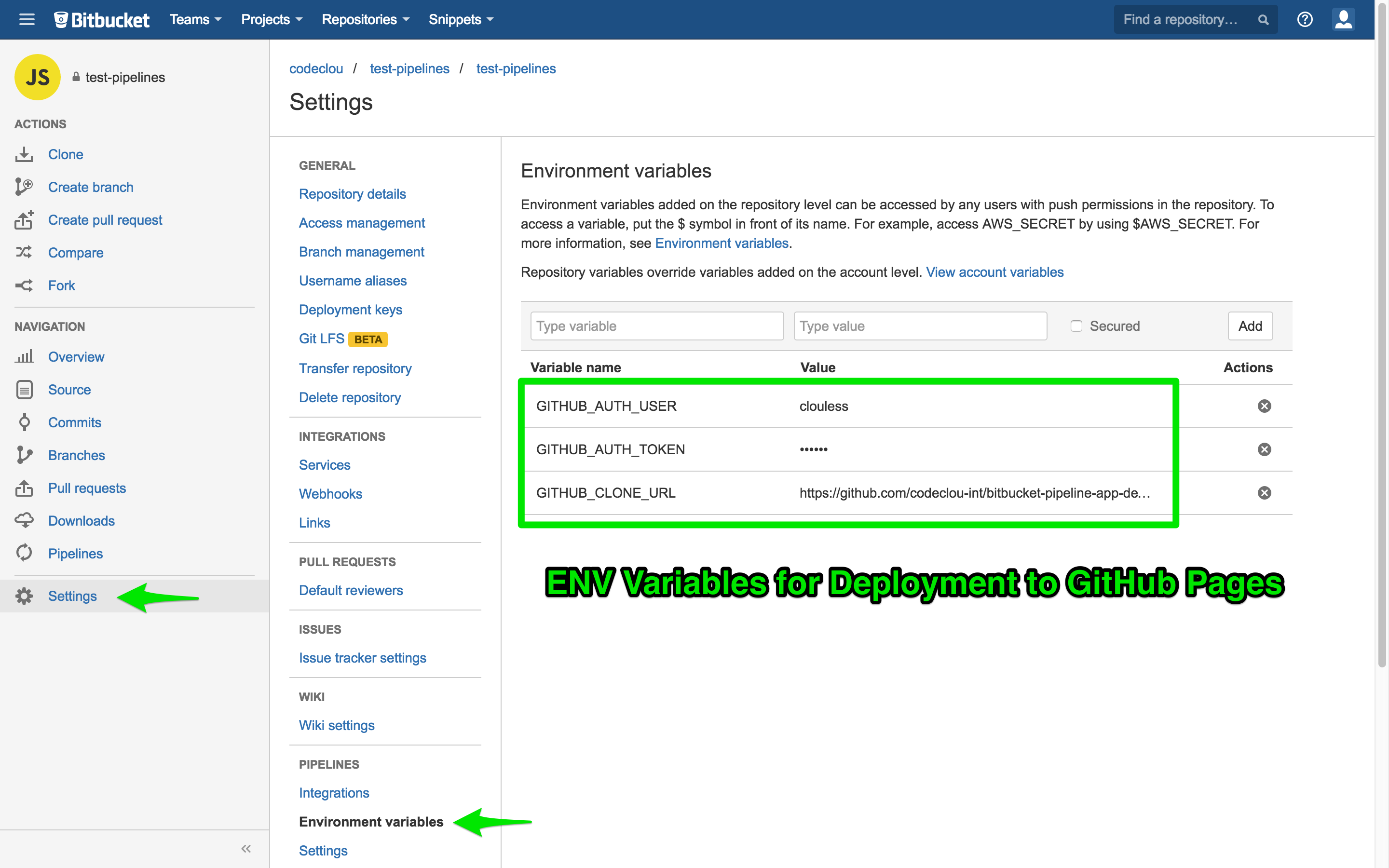Click the JS repository avatar
This screenshot has width=1389, height=868.
37,77
